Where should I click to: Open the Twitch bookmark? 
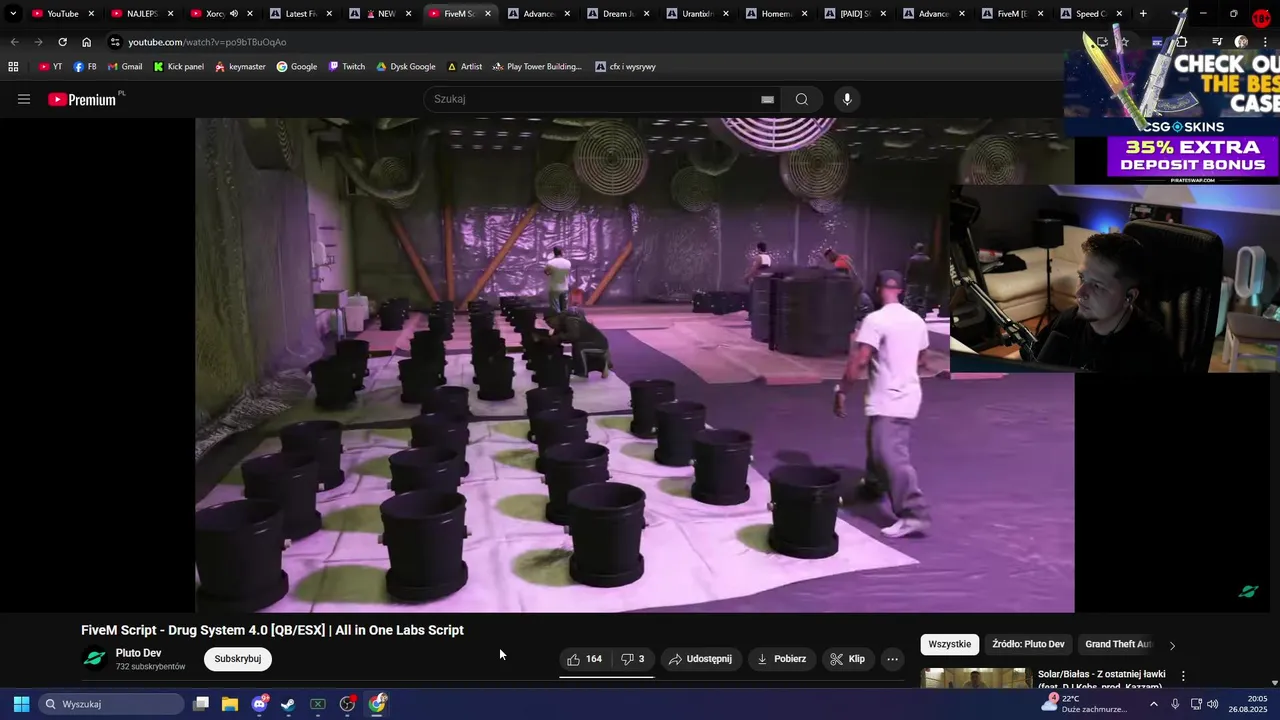pos(347,67)
